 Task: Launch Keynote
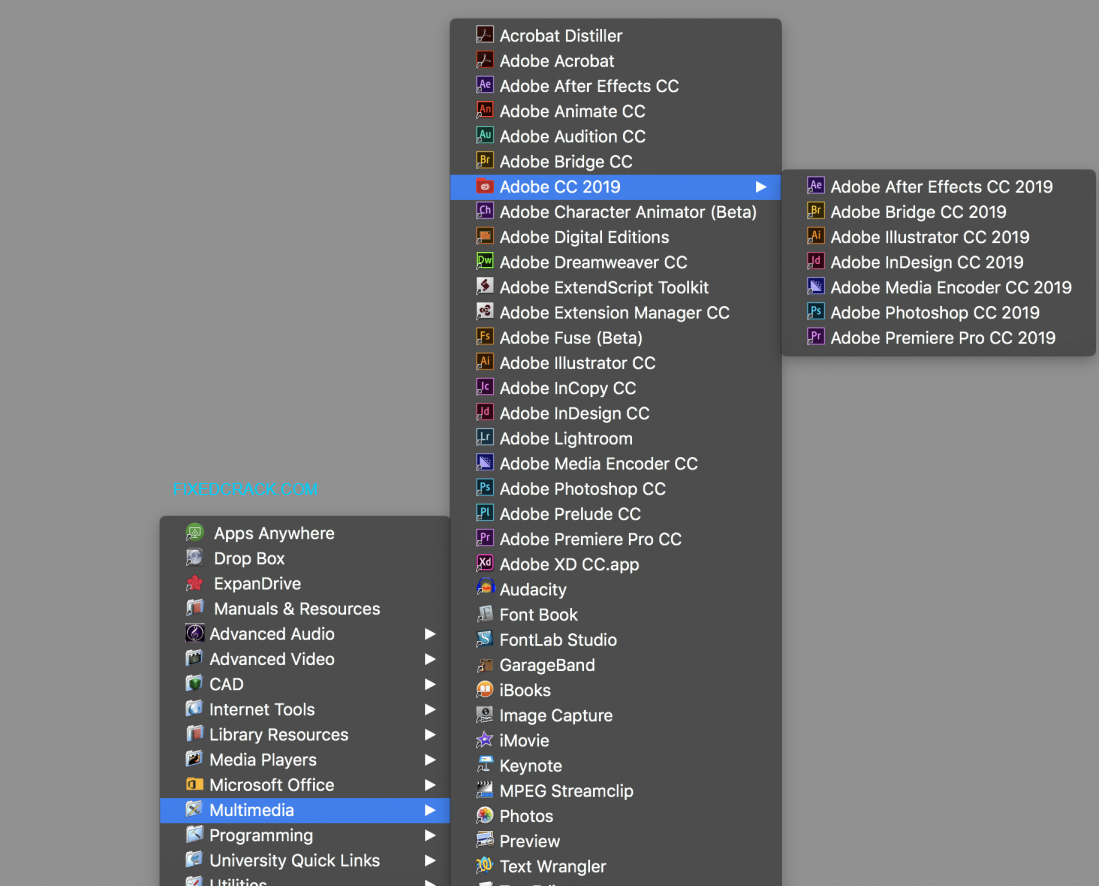pos(615,766)
